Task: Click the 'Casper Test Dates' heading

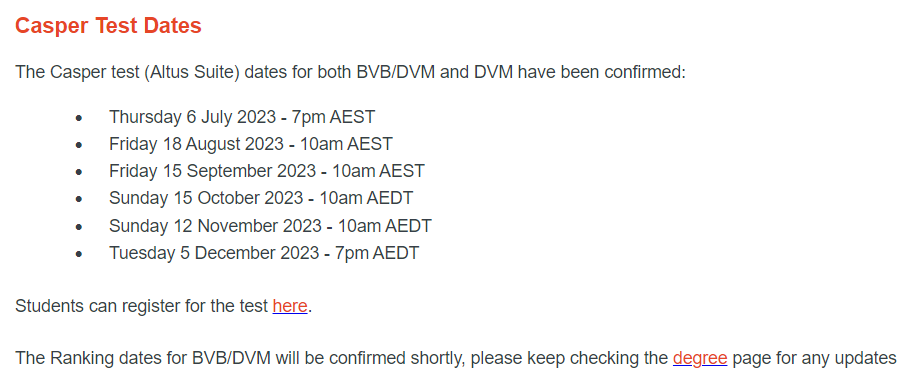Action: coord(108,26)
